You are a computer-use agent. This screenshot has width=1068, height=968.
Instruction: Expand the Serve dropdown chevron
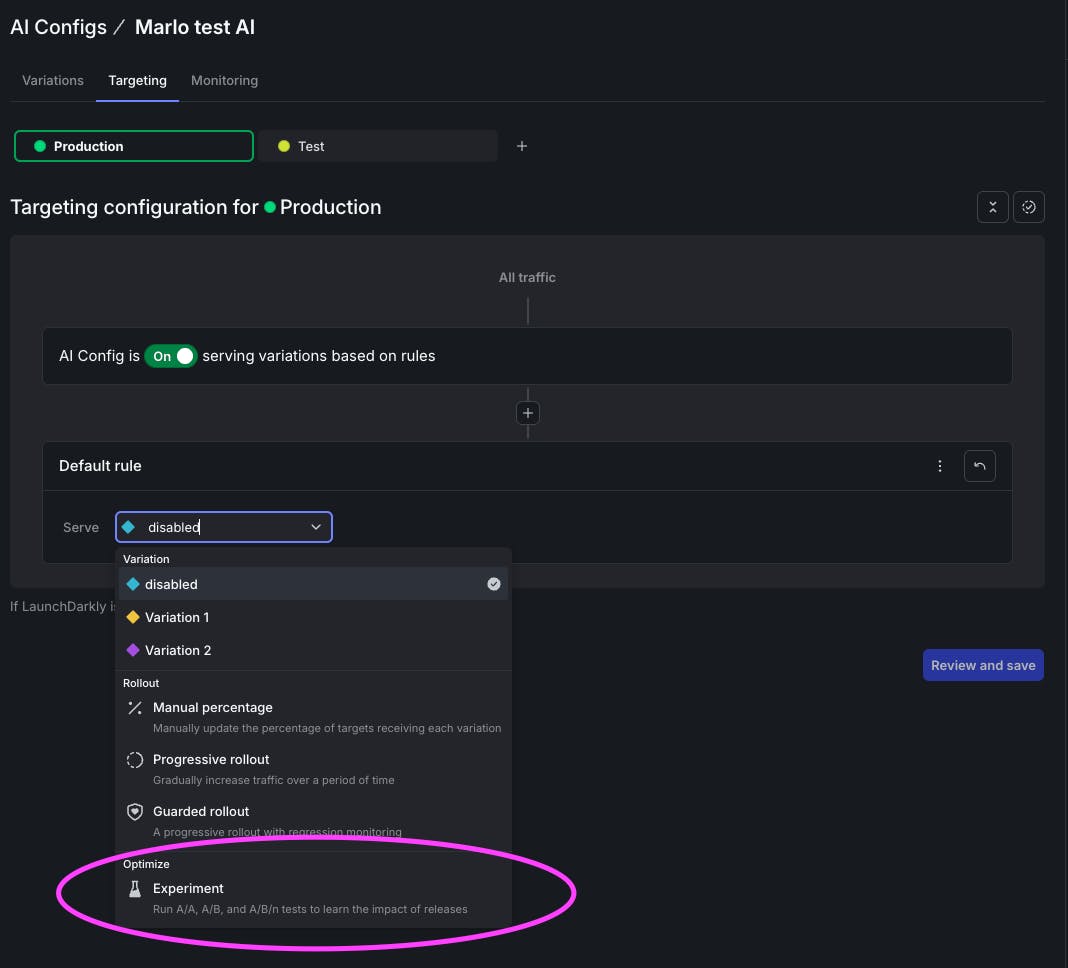coord(316,527)
